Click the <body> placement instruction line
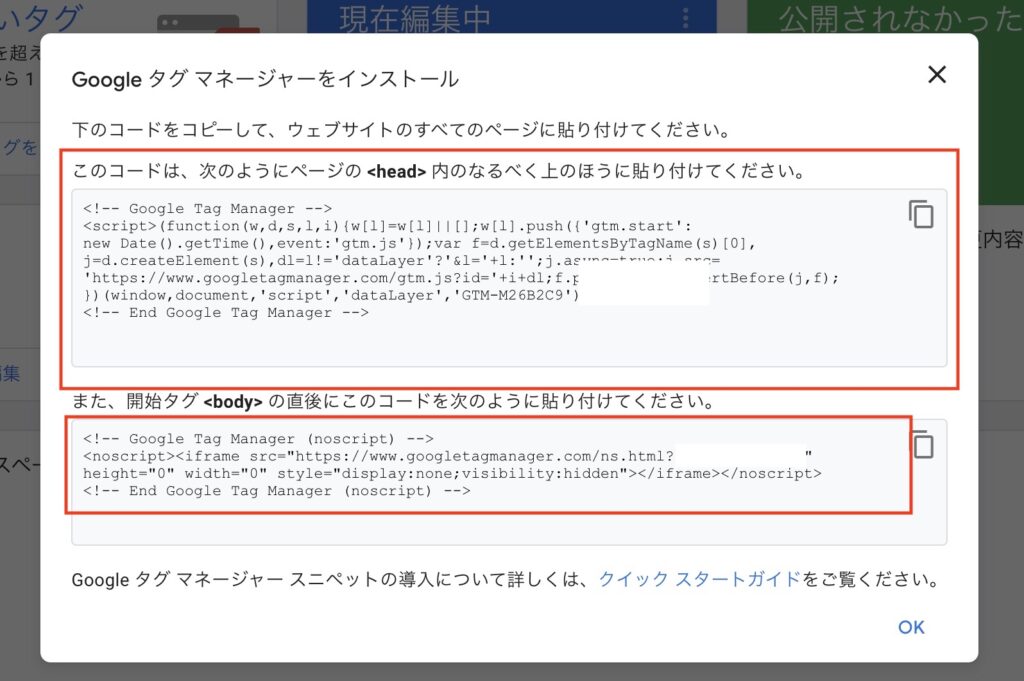The width and height of the screenshot is (1024, 681). (x=393, y=401)
